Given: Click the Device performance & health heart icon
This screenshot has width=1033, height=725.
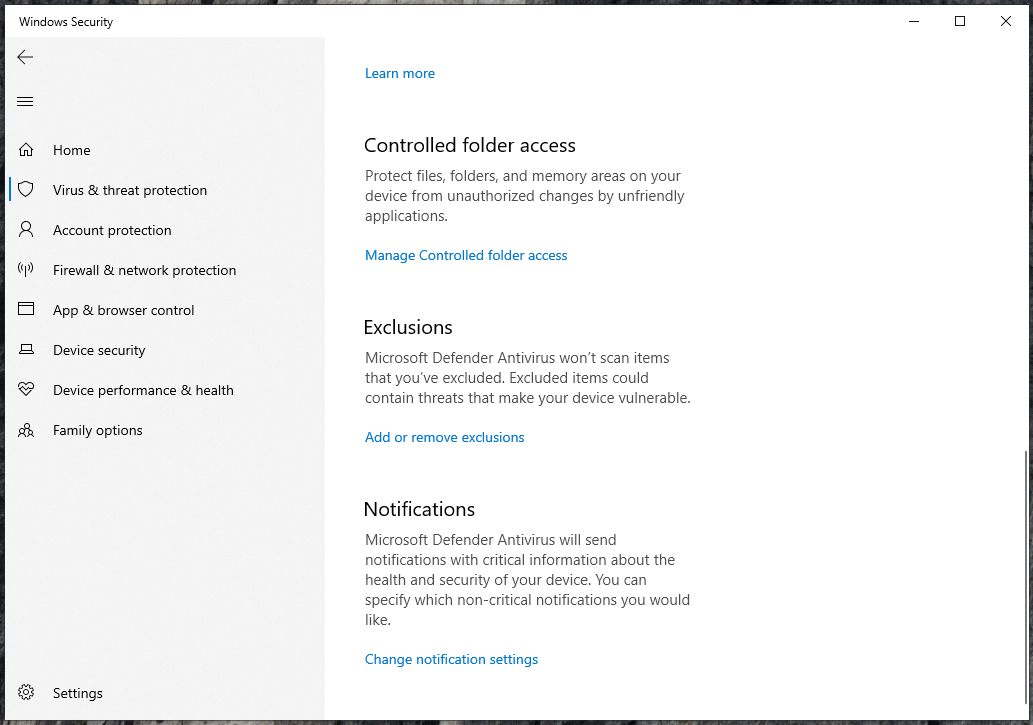Looking at the screenshot, I should click(26, 390).
